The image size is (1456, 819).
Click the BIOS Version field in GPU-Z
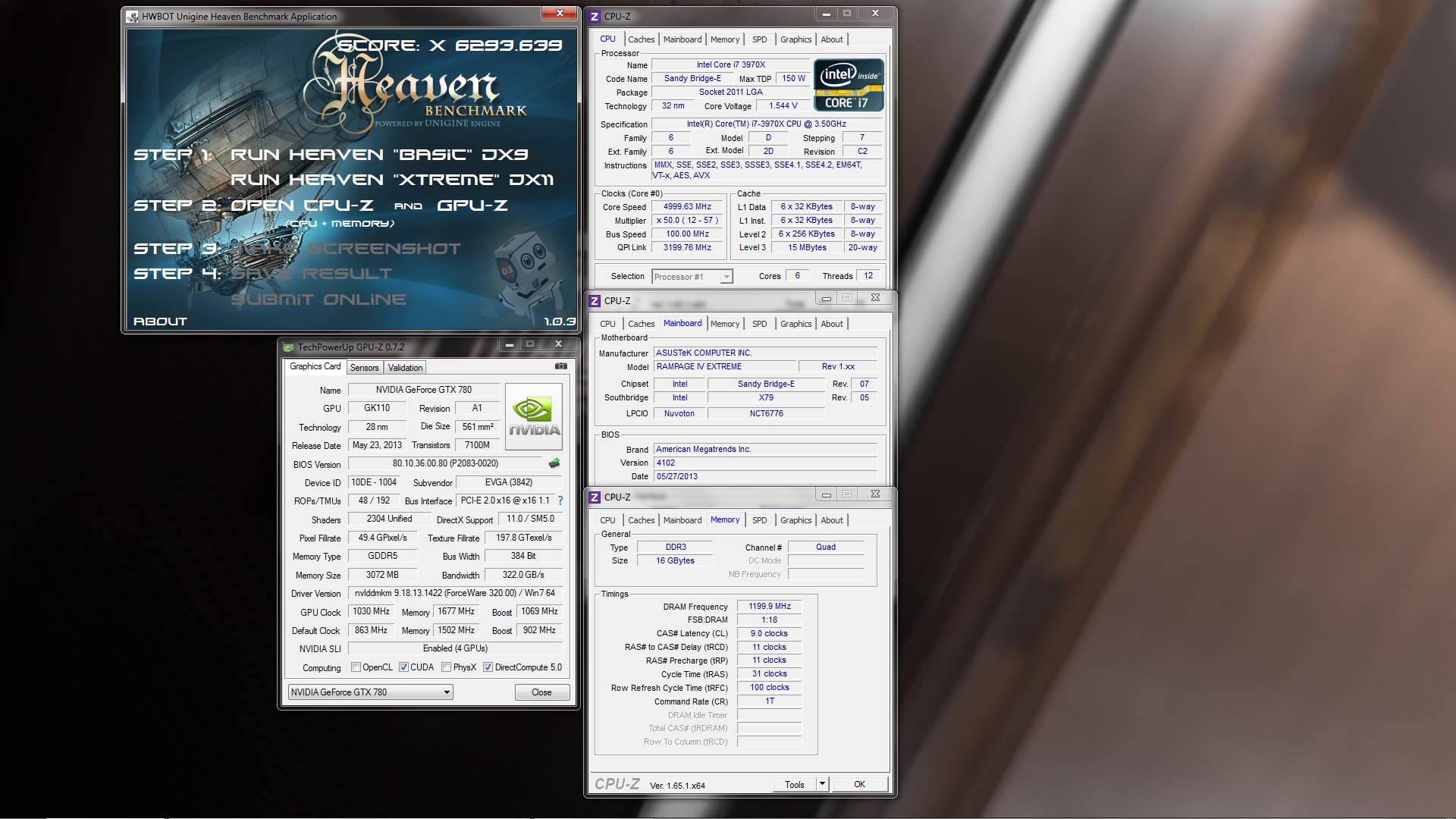coord(445,463)
